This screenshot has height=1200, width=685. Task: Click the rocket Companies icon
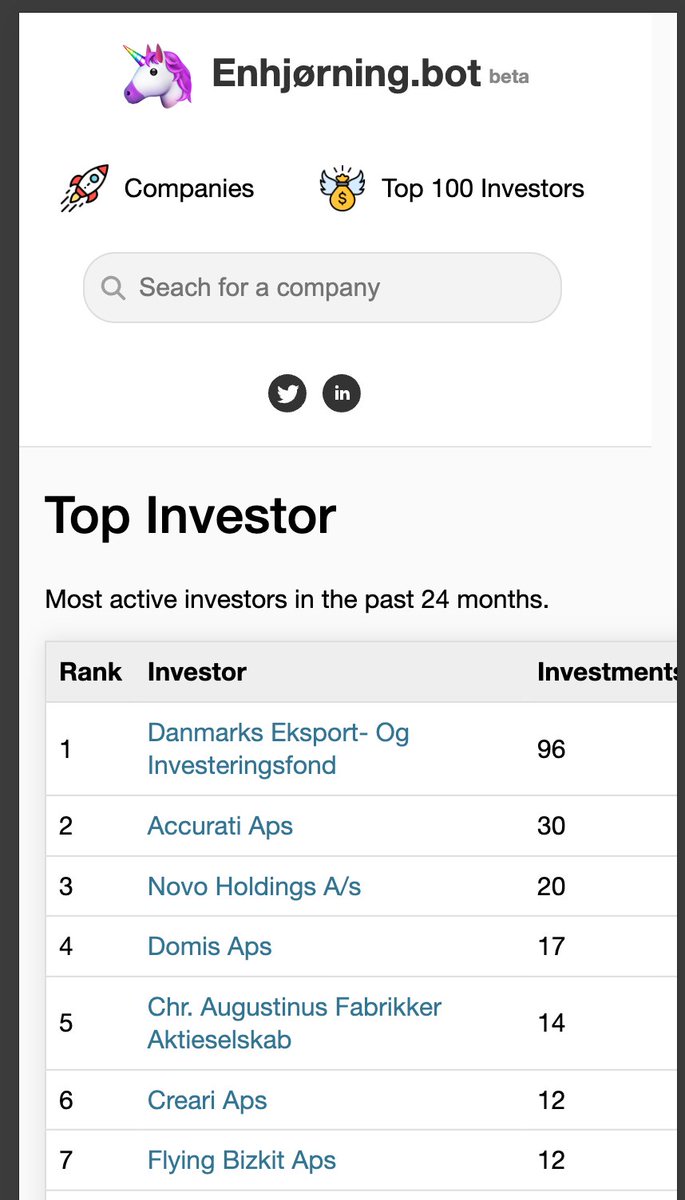coord(84,188)
